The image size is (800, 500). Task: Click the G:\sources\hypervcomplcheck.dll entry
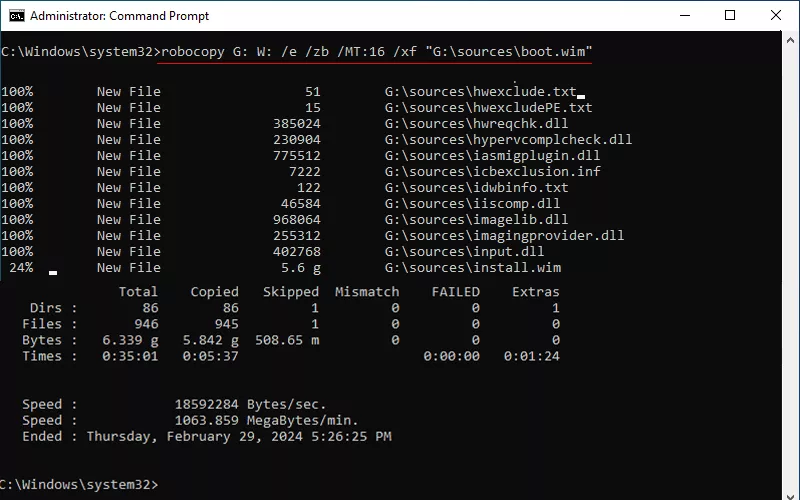tap(508, 139)
